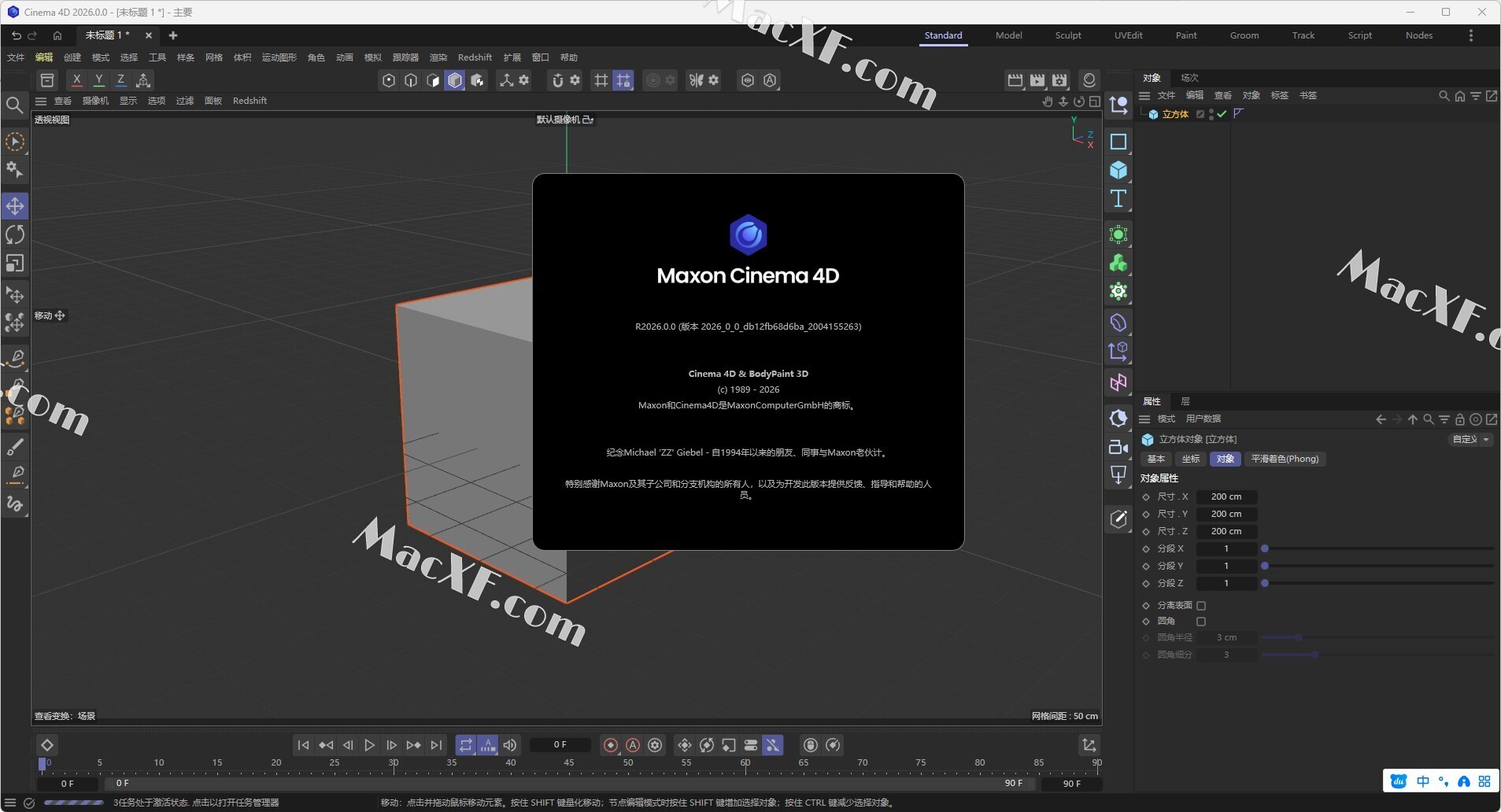Open the asset browser box icon

47,80
